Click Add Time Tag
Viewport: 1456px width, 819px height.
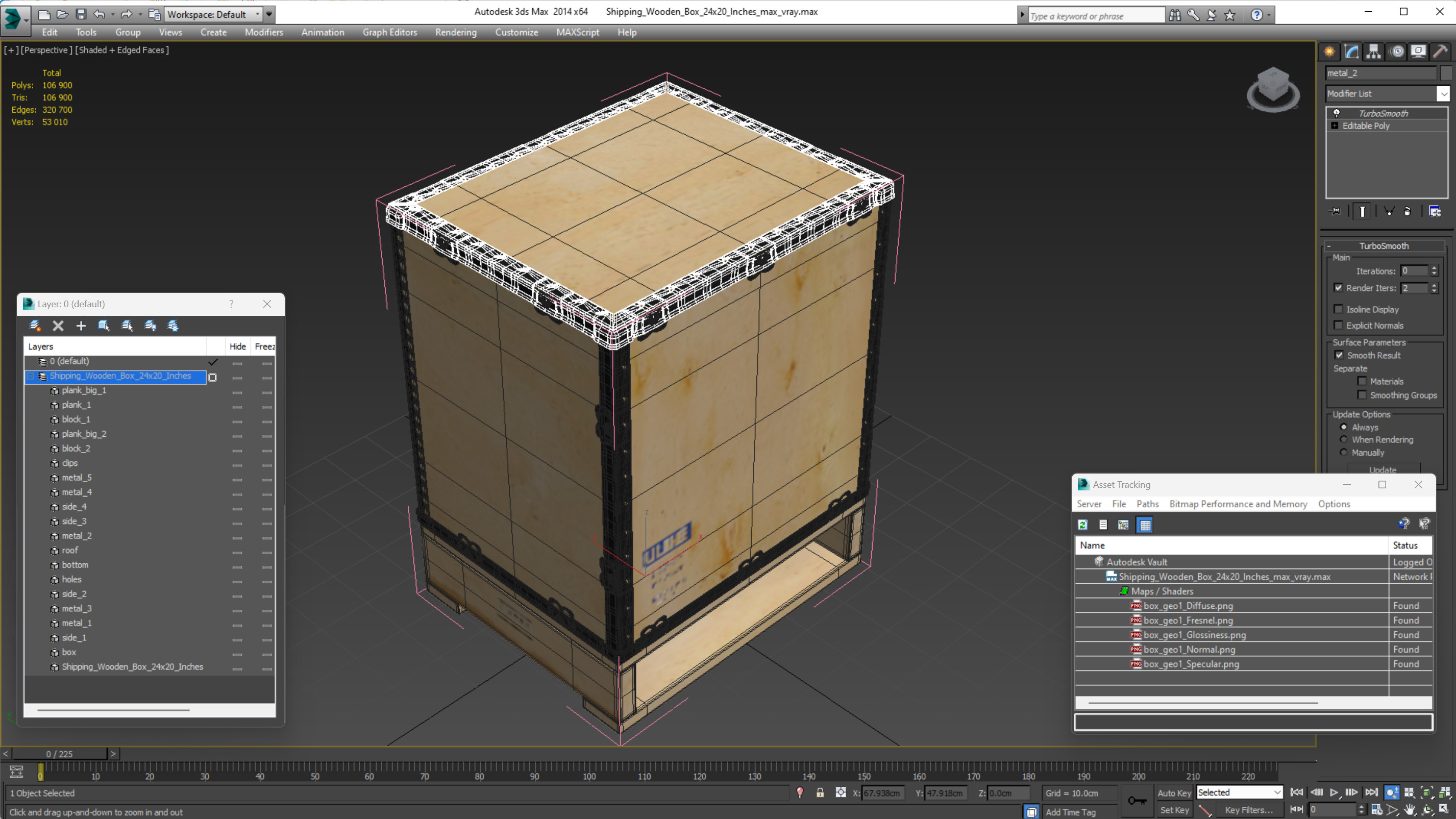(x=1071, y=812)
